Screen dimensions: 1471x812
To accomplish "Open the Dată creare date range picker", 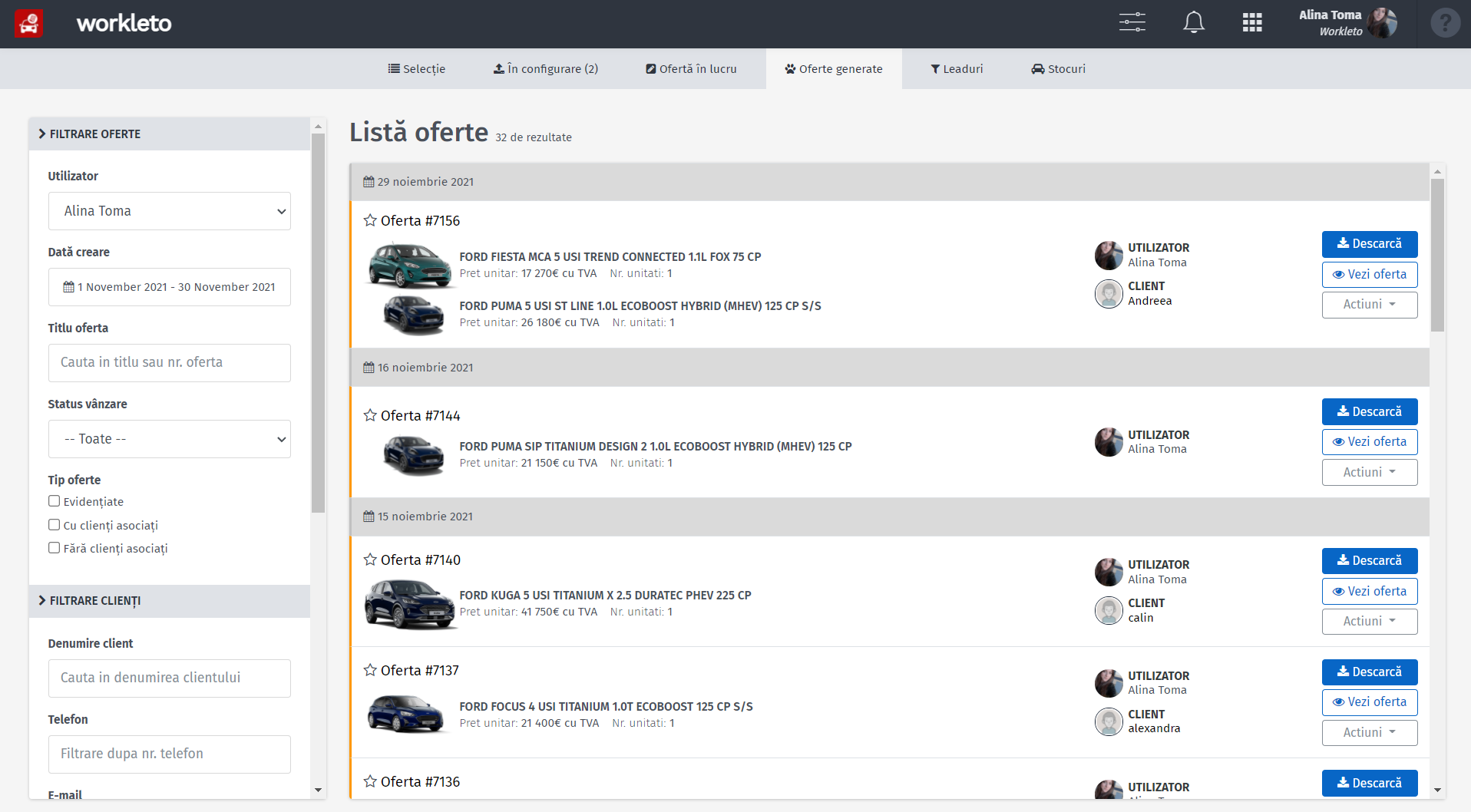I will click(170, 287).
